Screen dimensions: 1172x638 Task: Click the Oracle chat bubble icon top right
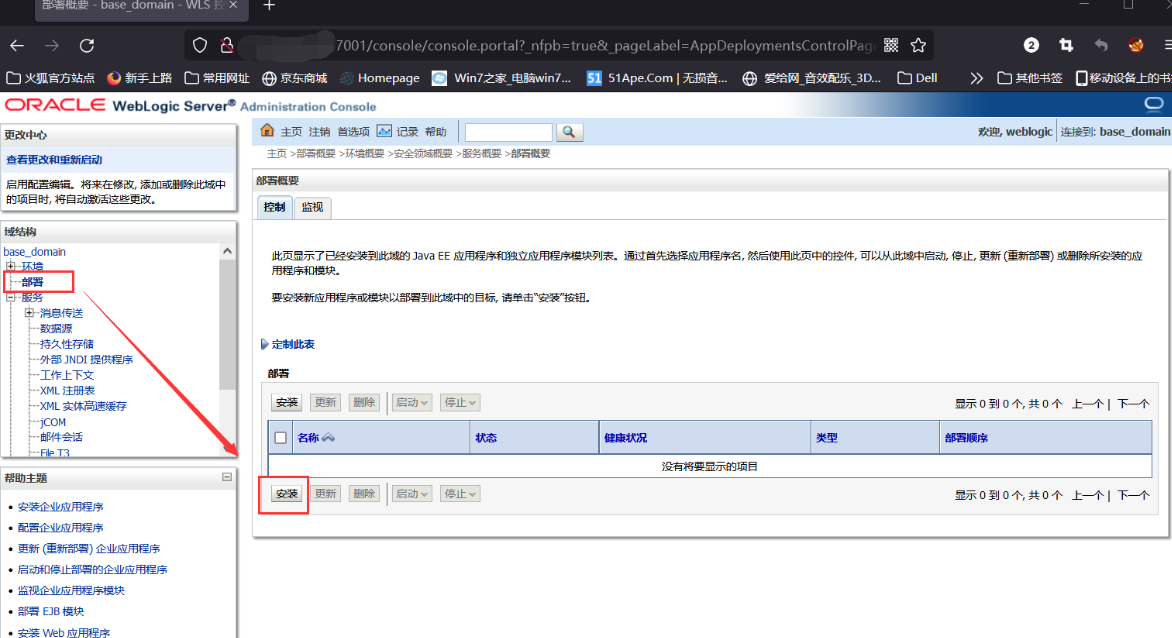(x=1154, y=105)
